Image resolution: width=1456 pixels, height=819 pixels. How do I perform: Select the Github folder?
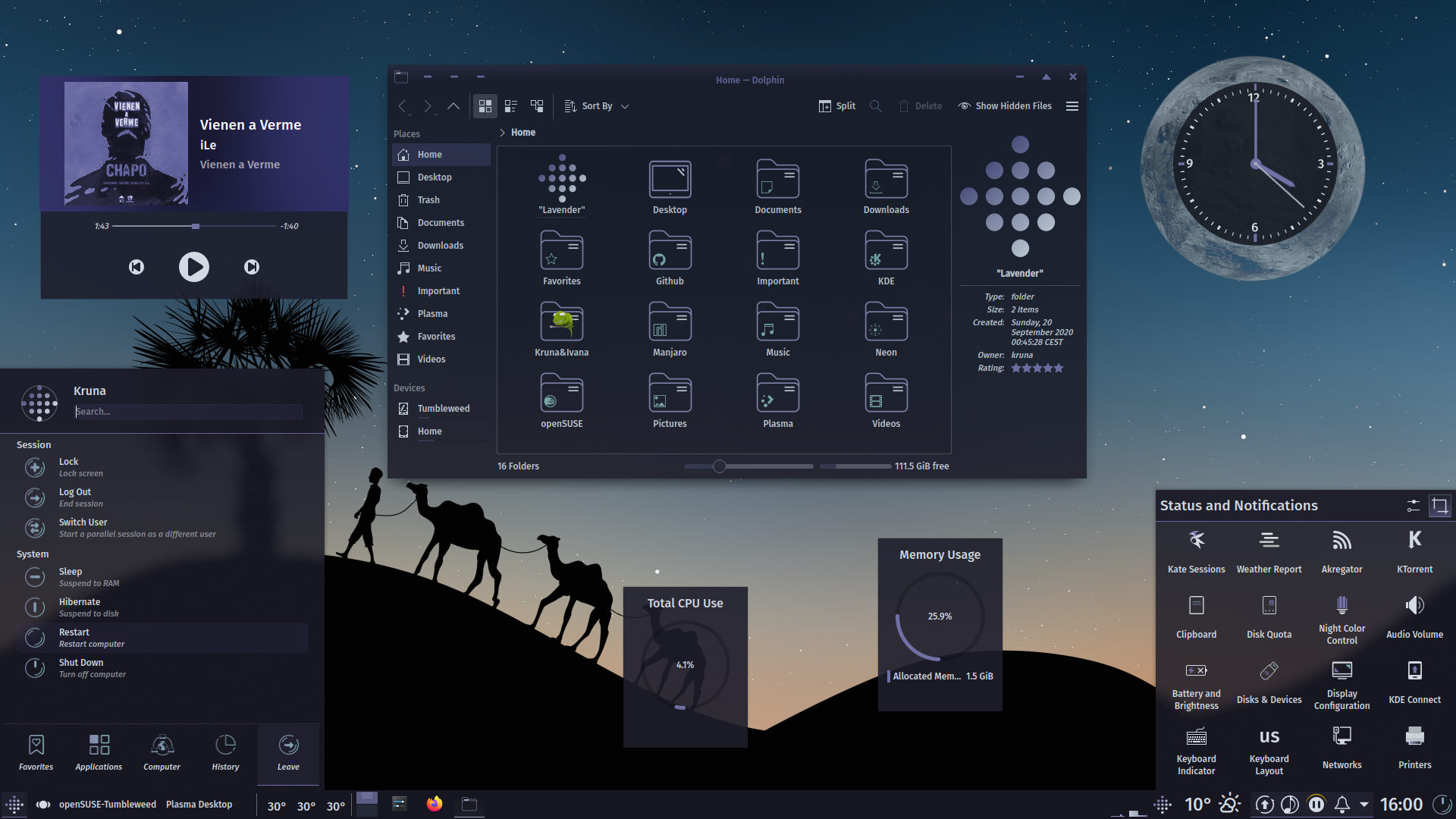(x=670, y=258)
